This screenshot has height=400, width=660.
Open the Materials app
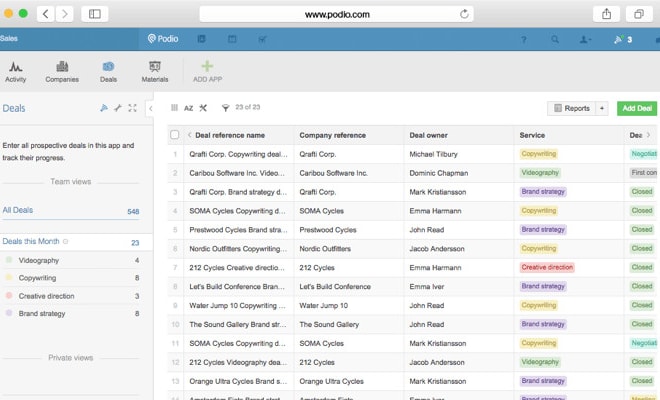point(154,72)
